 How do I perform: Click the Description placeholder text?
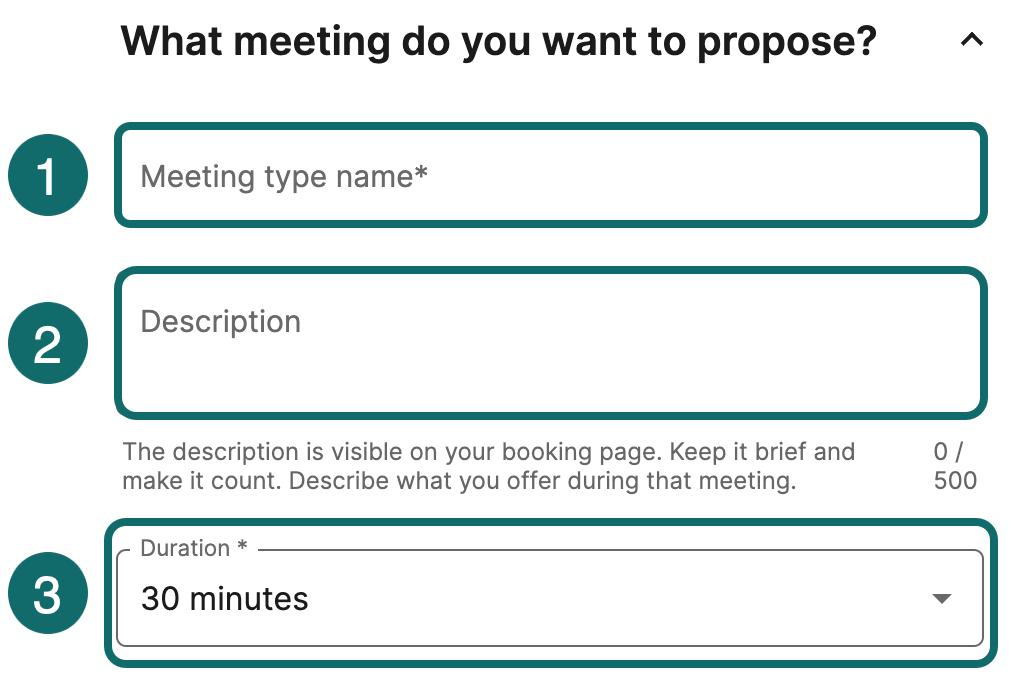click(x=220, y=321)
